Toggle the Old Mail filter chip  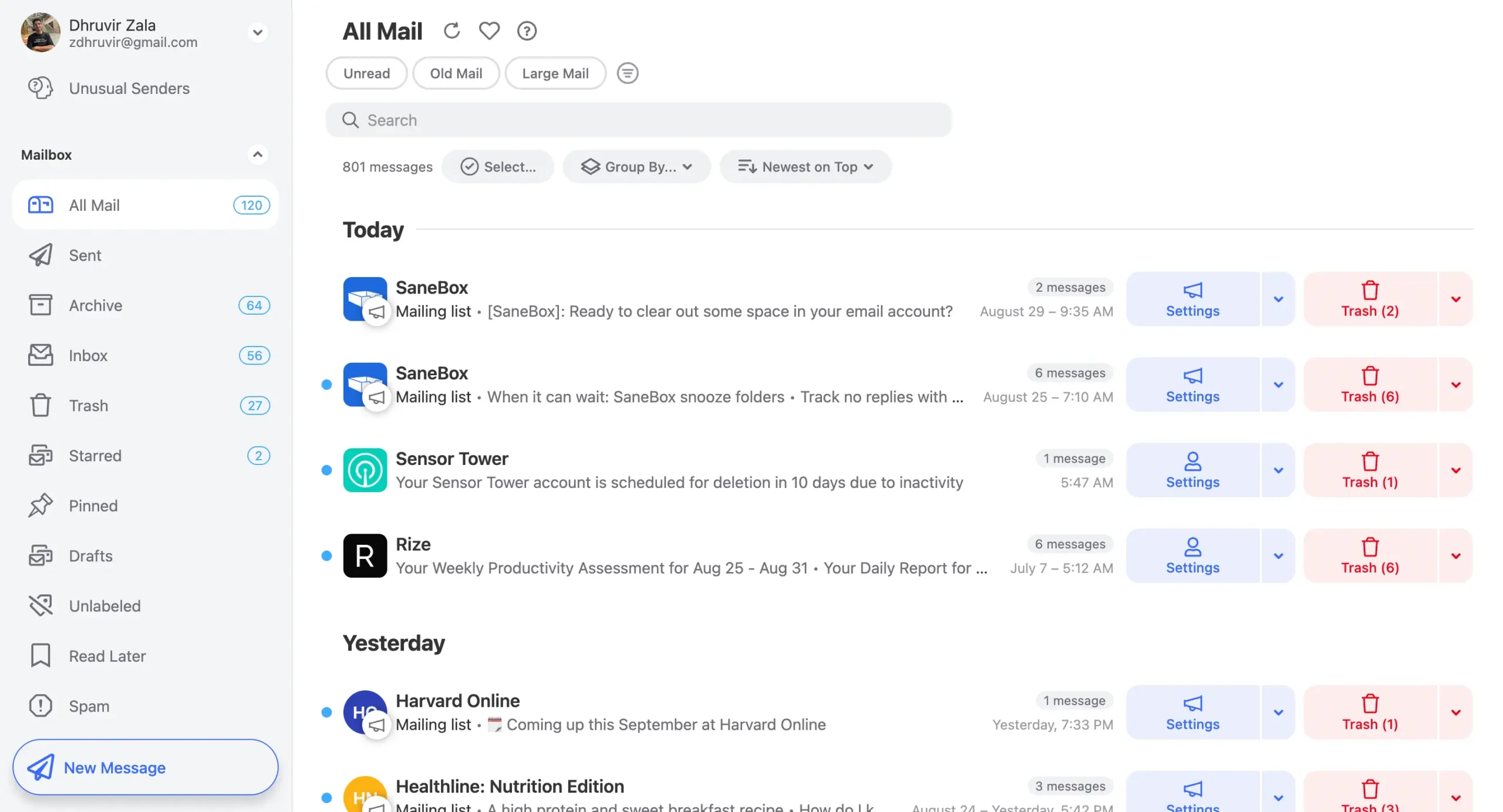[x=456, y=73]
